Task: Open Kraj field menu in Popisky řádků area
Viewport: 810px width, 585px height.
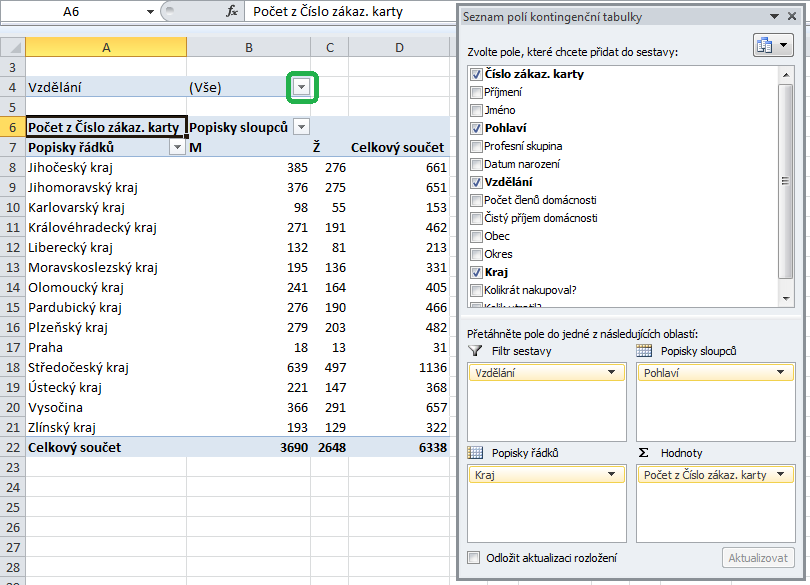Action: [x=612, y=474]
